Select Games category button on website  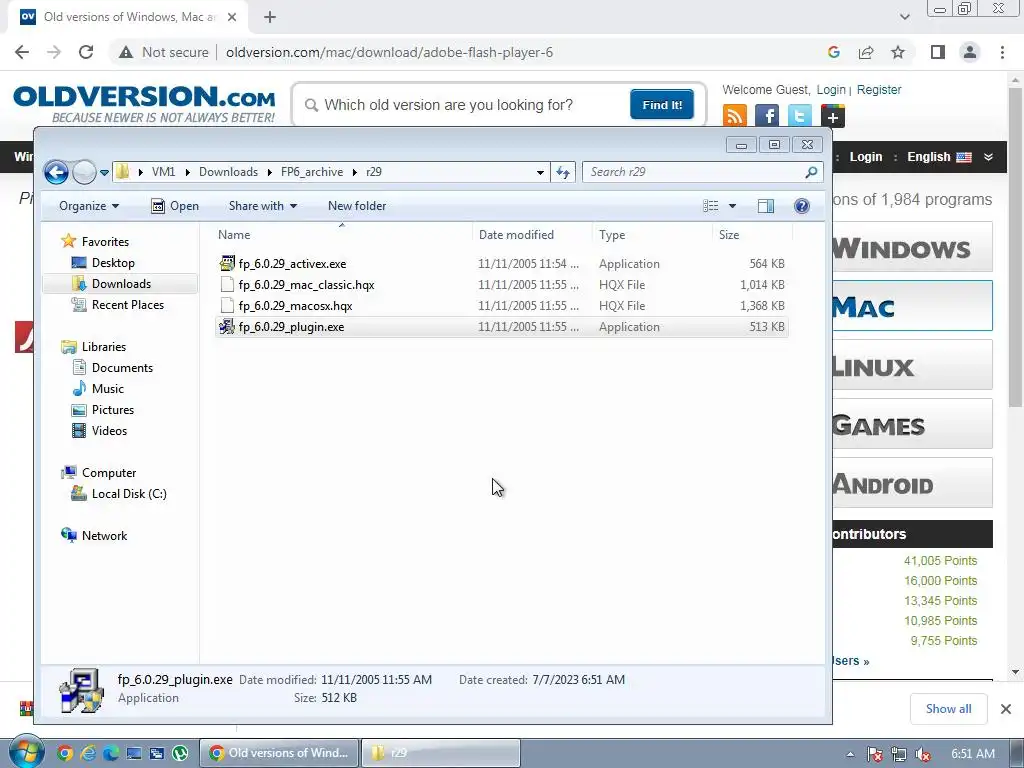912,424
